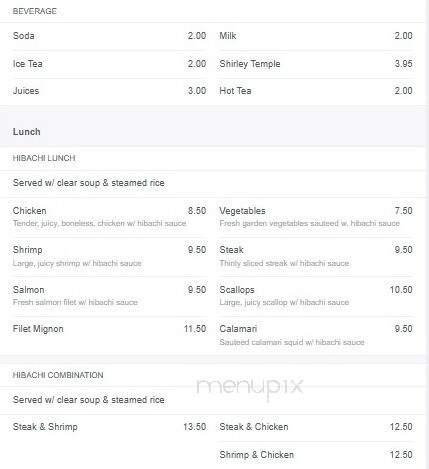Choose the Shrimp & Chicken combination
Image resolution: width=429 pixels, height=469 pixels.
316,455
